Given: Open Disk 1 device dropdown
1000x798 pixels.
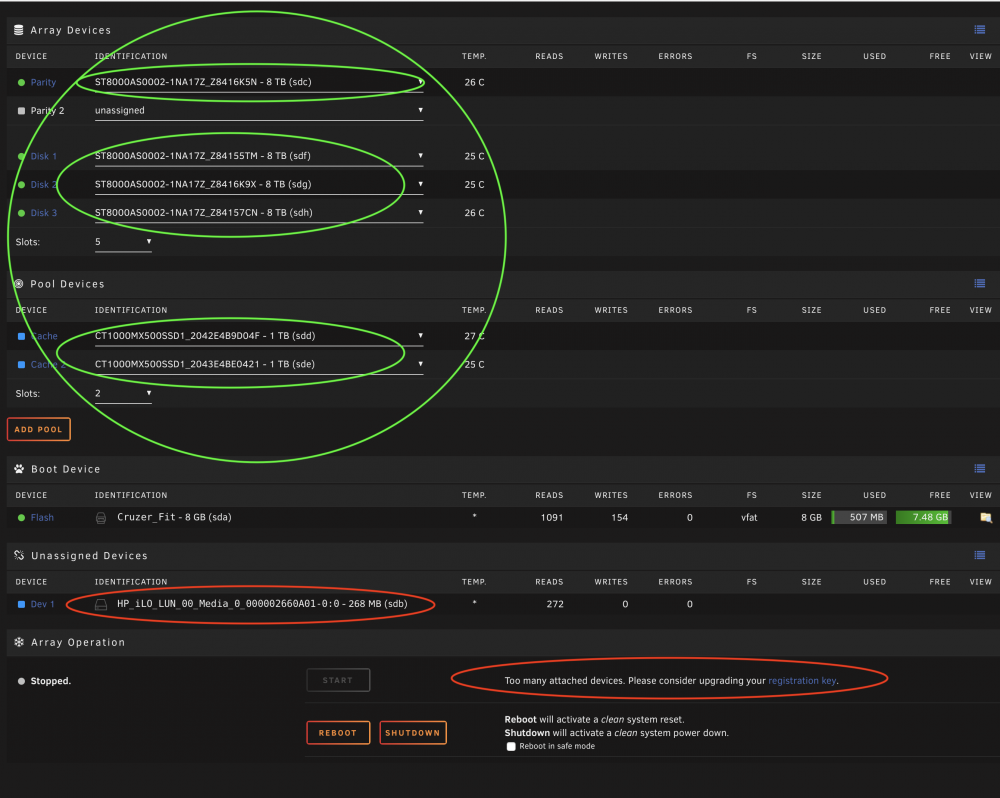Looking at the screenshot, I should (x=259, y=156).
